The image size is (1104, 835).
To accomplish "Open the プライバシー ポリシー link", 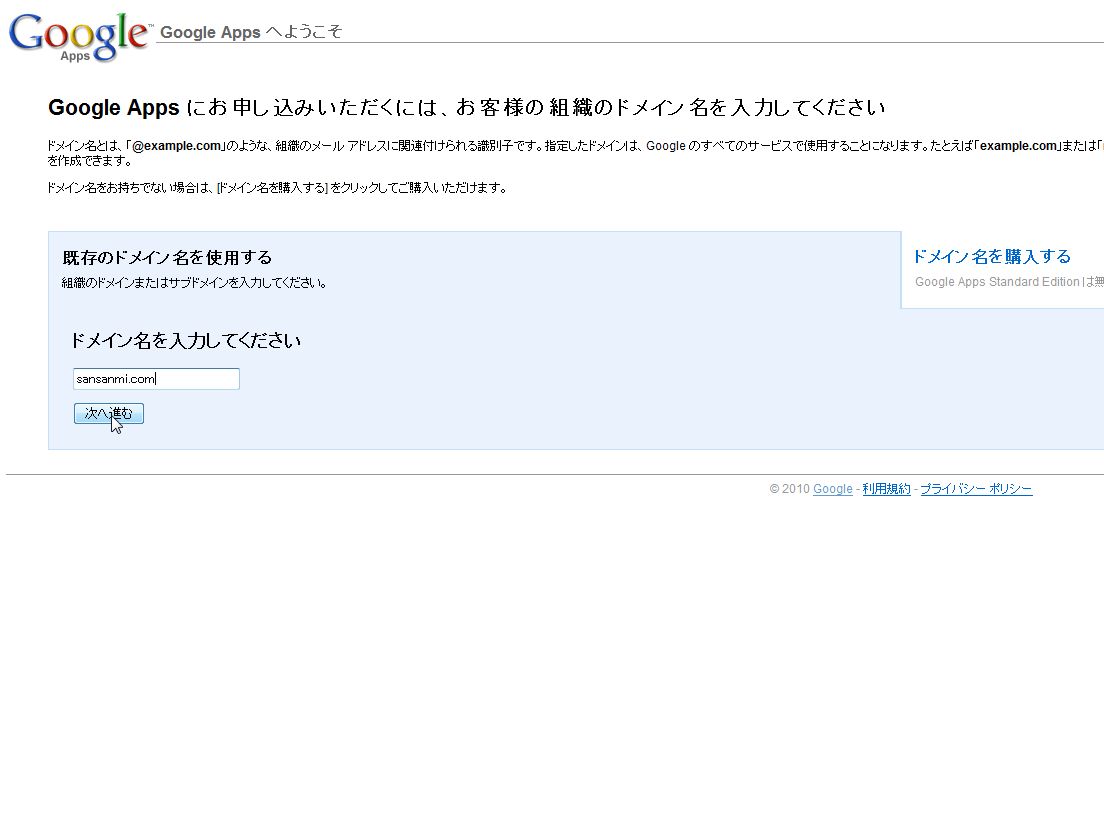I will 976,489.
